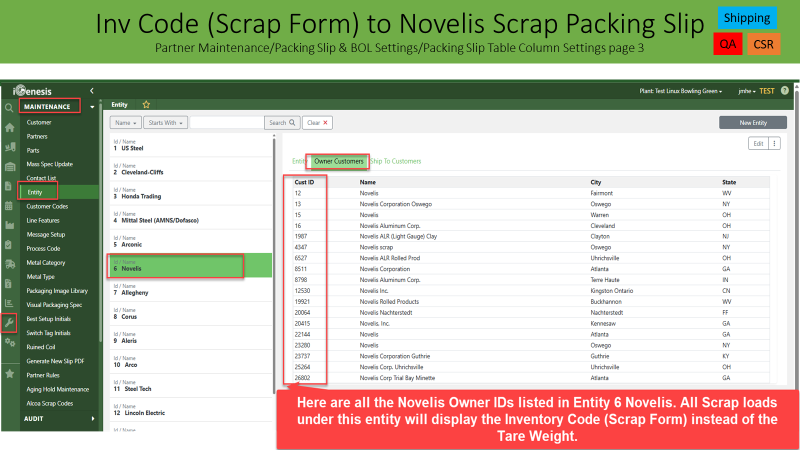800x450 pixels.
Task: Click the Search button
Action: (282, 123)
